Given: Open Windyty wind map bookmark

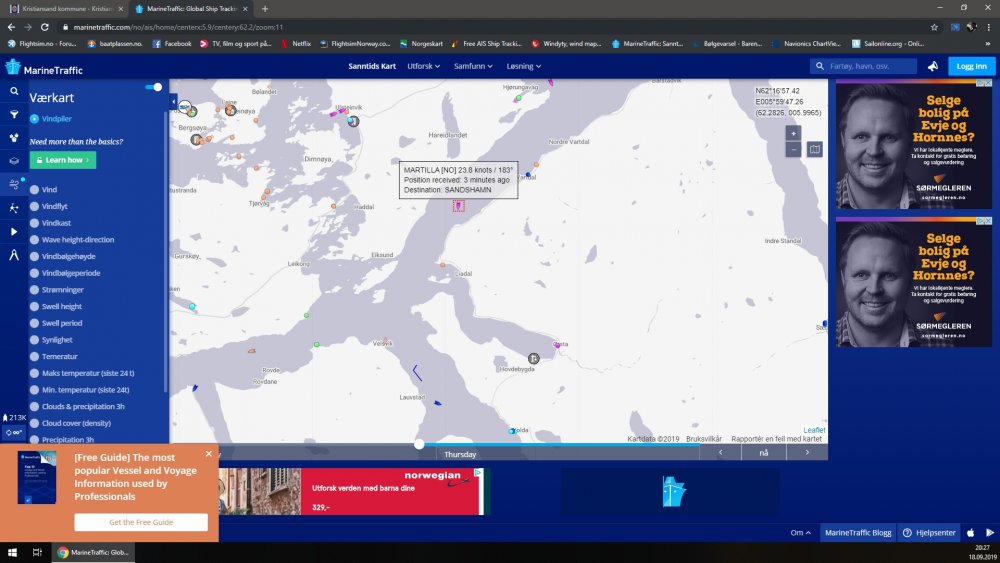Looking at the screenshot, I should click(x=566, y=44).
